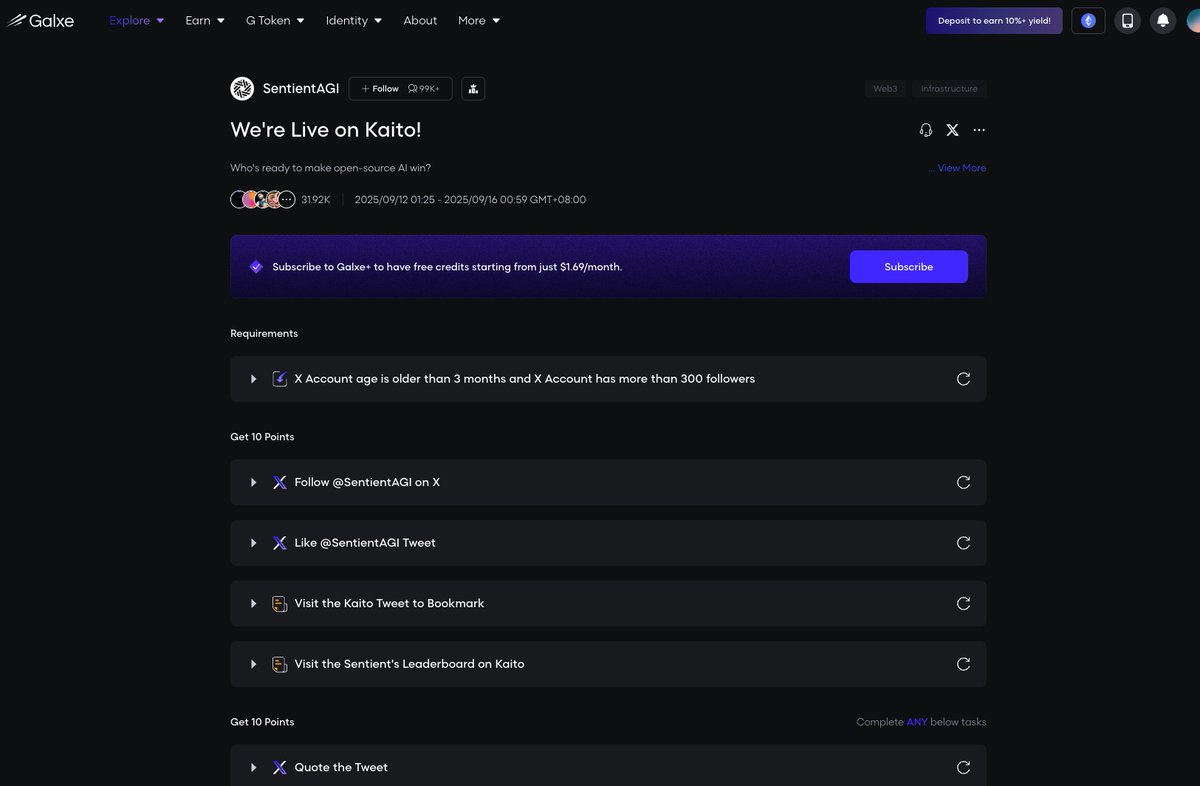Screen dimensions: 1200x786
Task: Click Deposit to earn 10%+ yield button
Action: pyautogui.click(x=994, y=20)
